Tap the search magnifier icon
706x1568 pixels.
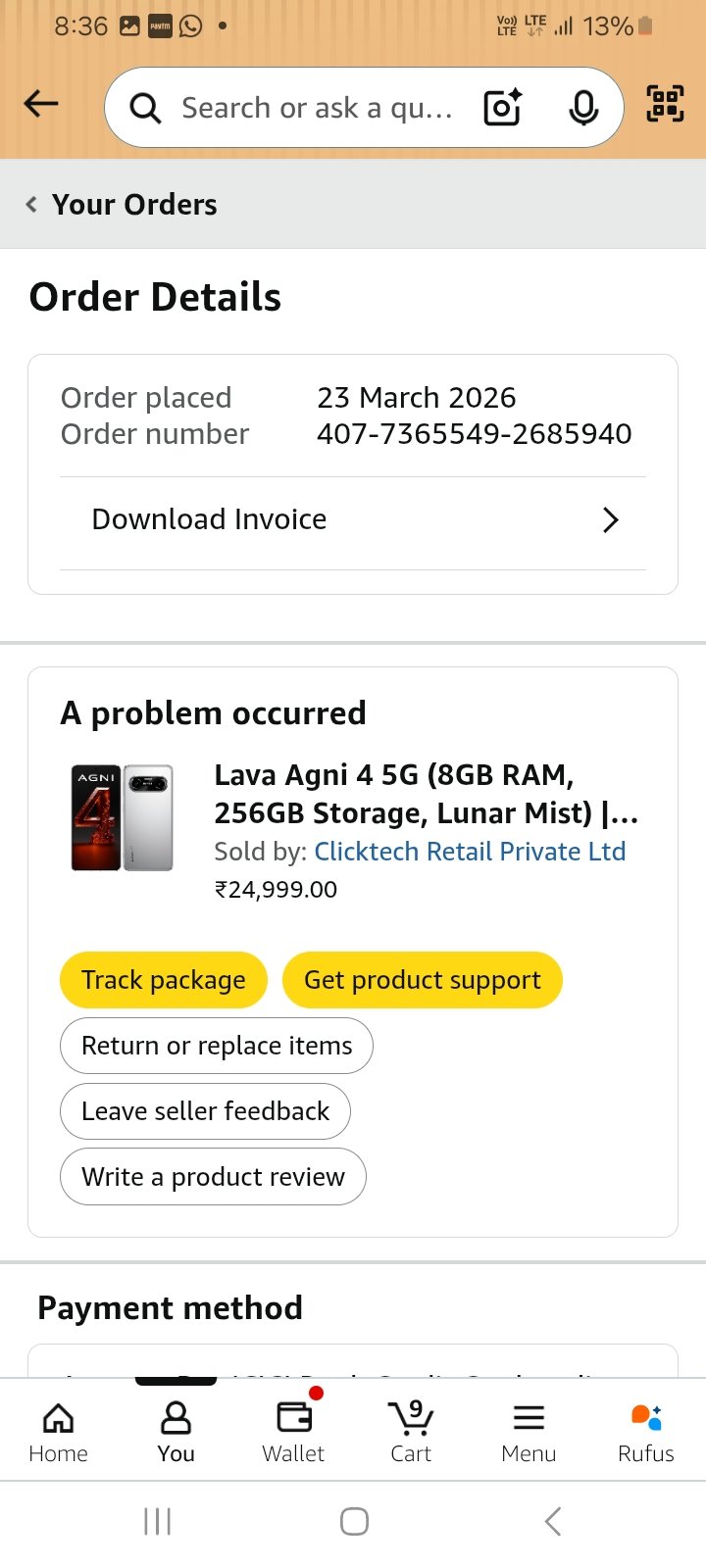point(145,108)
